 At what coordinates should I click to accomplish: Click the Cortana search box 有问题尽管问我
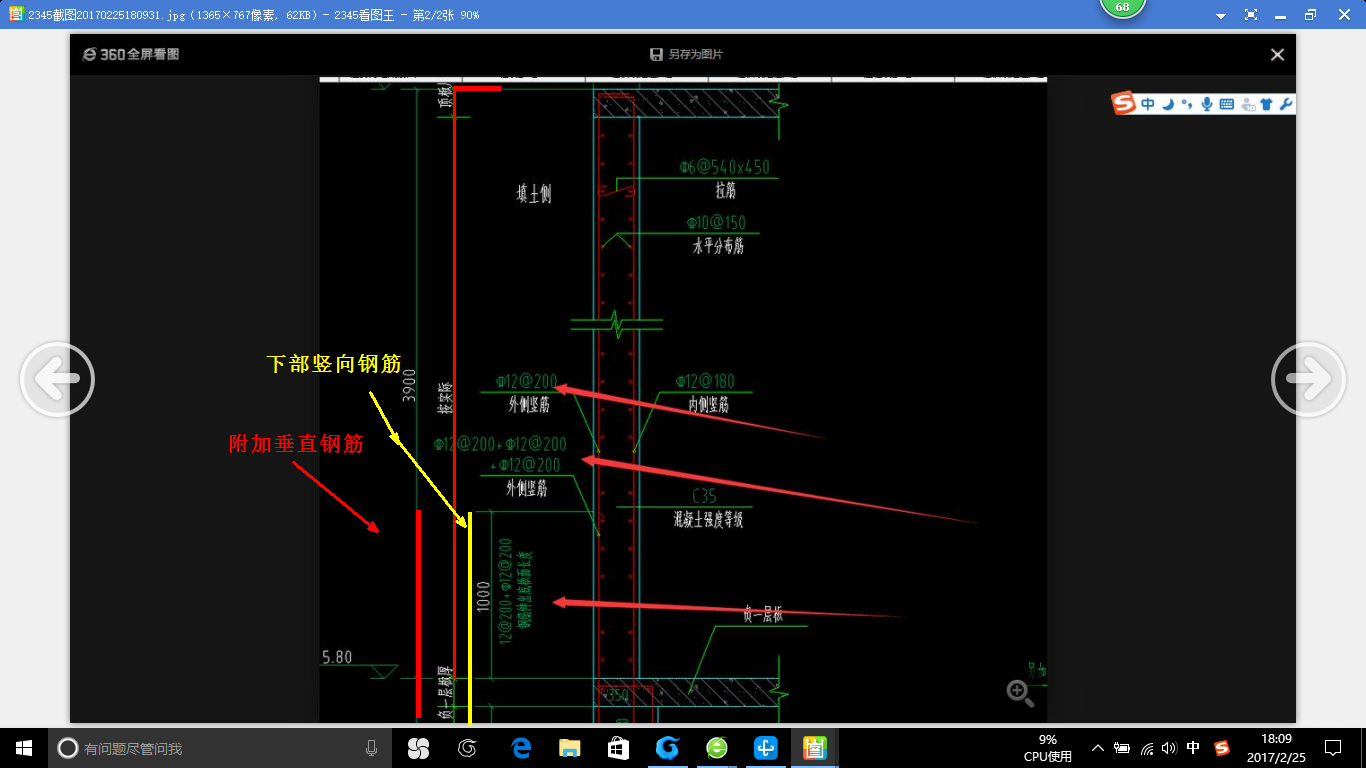220,748
